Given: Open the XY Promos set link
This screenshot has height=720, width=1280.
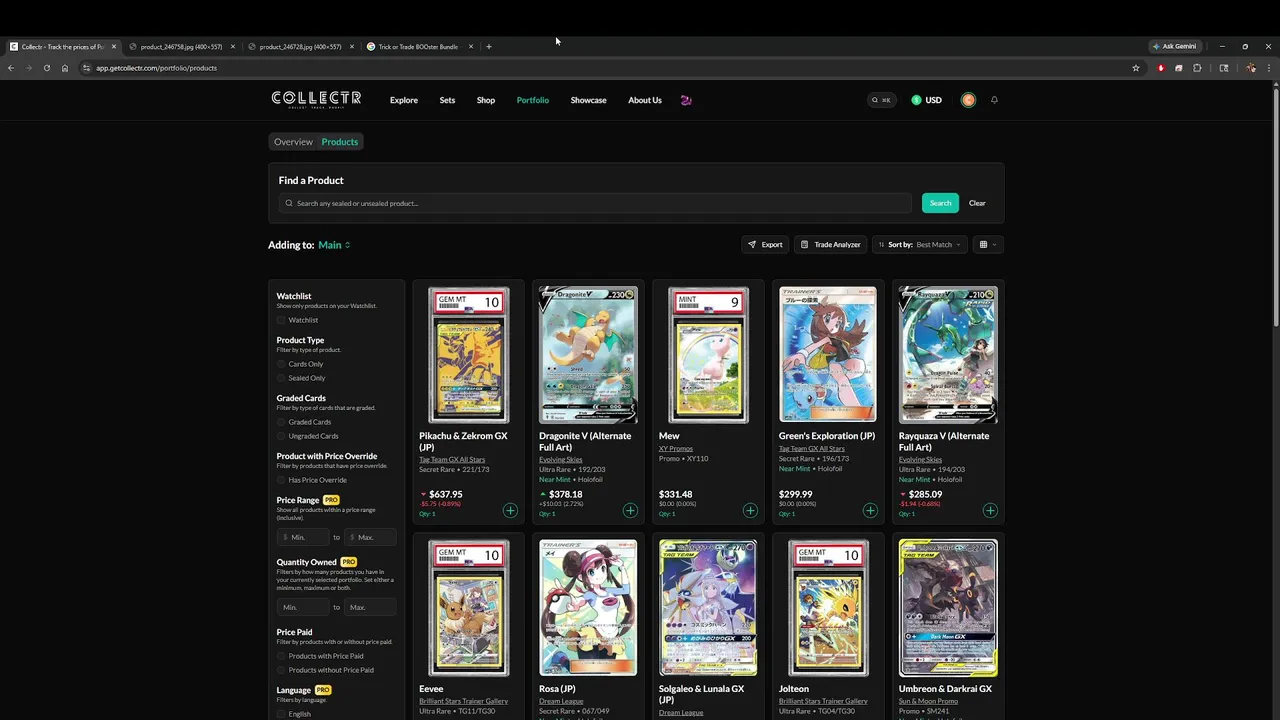Looking at the screenshot, I should (676, 449).
